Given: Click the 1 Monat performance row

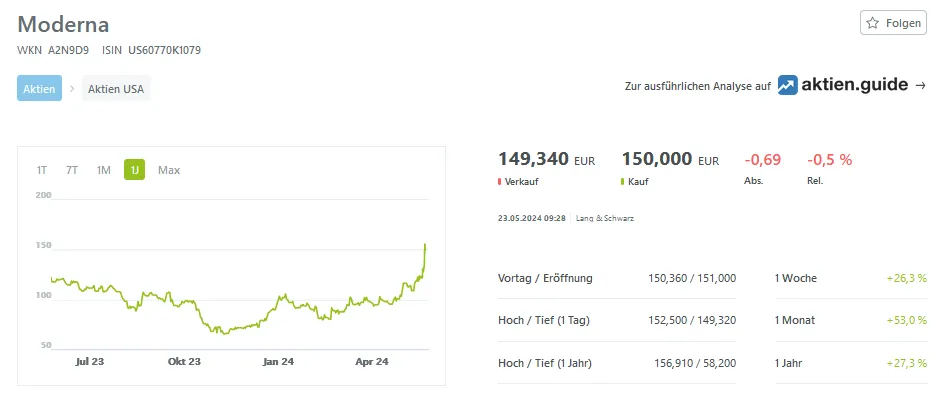Looking at the screenshot, I should 851,320.
